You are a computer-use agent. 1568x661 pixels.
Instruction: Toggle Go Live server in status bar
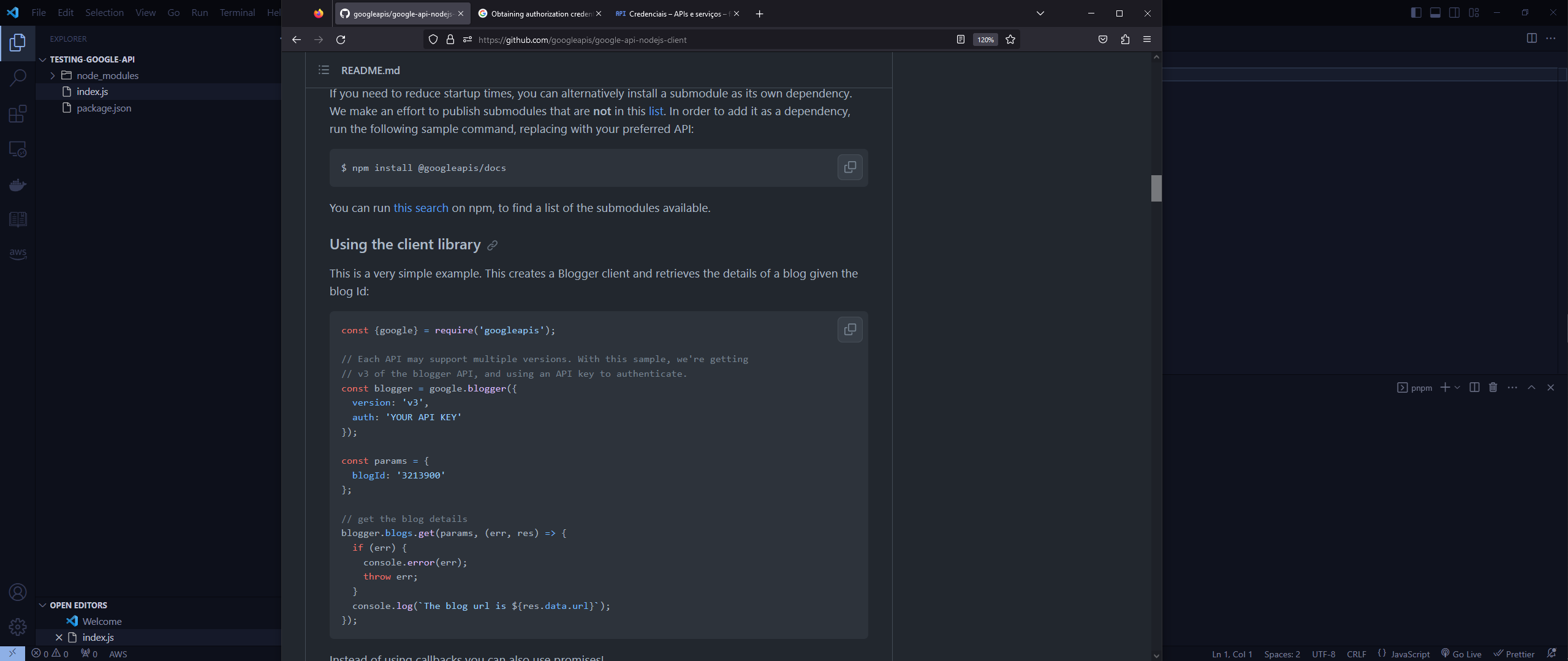click(x=1461, y=654)
